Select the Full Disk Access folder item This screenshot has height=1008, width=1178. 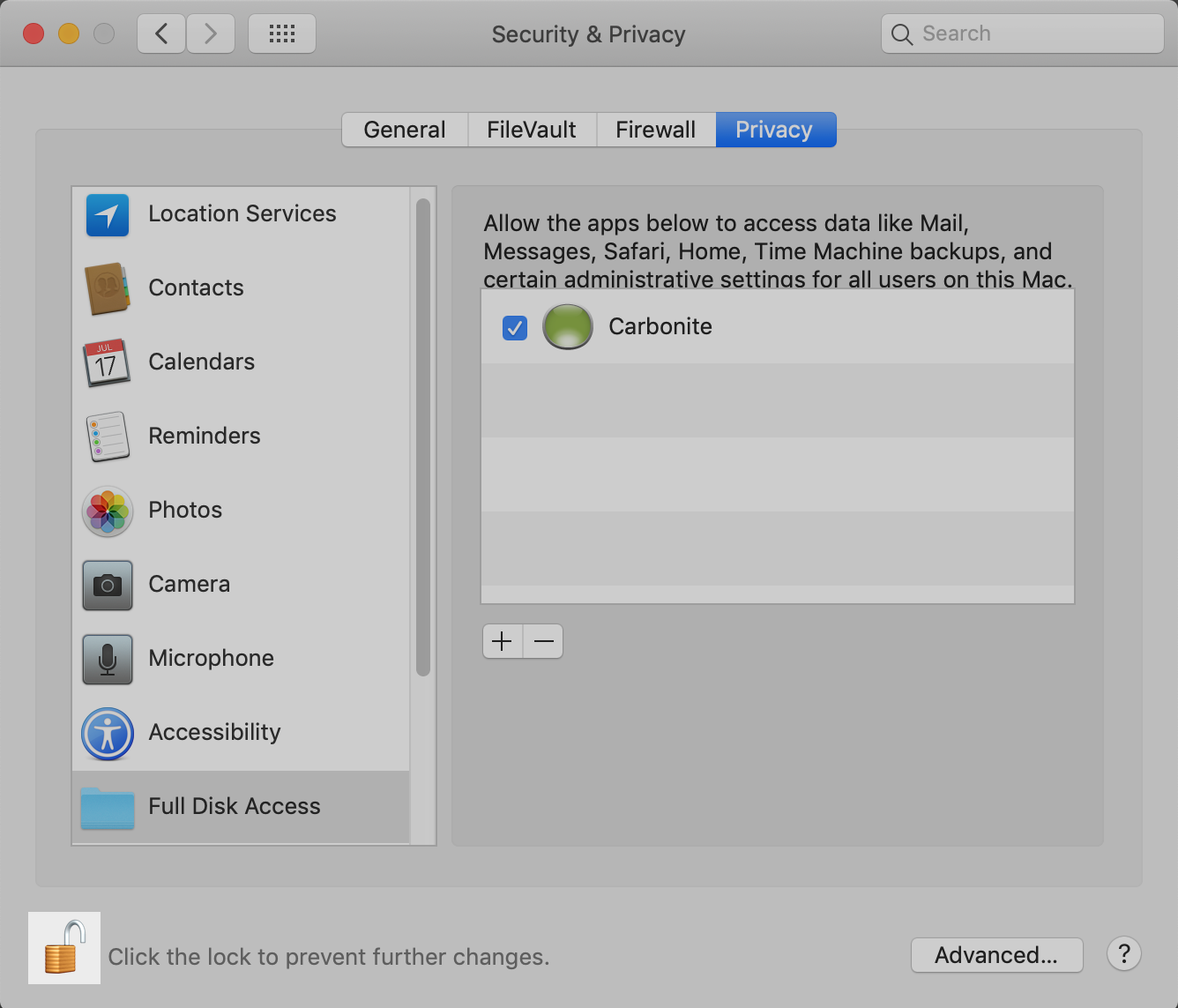[234, 806]
